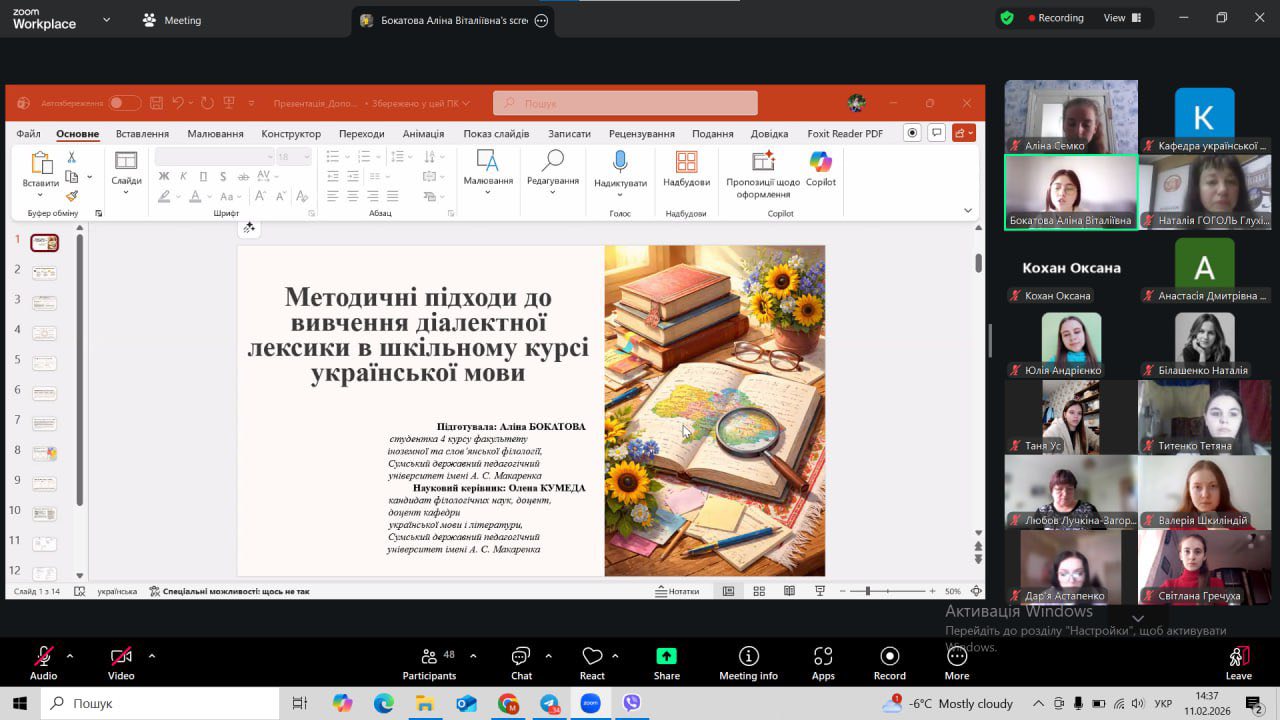This screenshot has width=1280, height=720.
Task: Expand audio options arrow beside Audio
Action: [70, 656]
